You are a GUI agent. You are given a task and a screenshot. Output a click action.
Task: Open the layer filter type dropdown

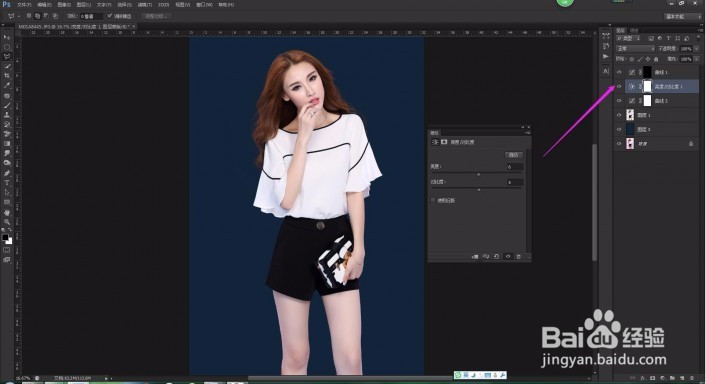click(628, 38)
